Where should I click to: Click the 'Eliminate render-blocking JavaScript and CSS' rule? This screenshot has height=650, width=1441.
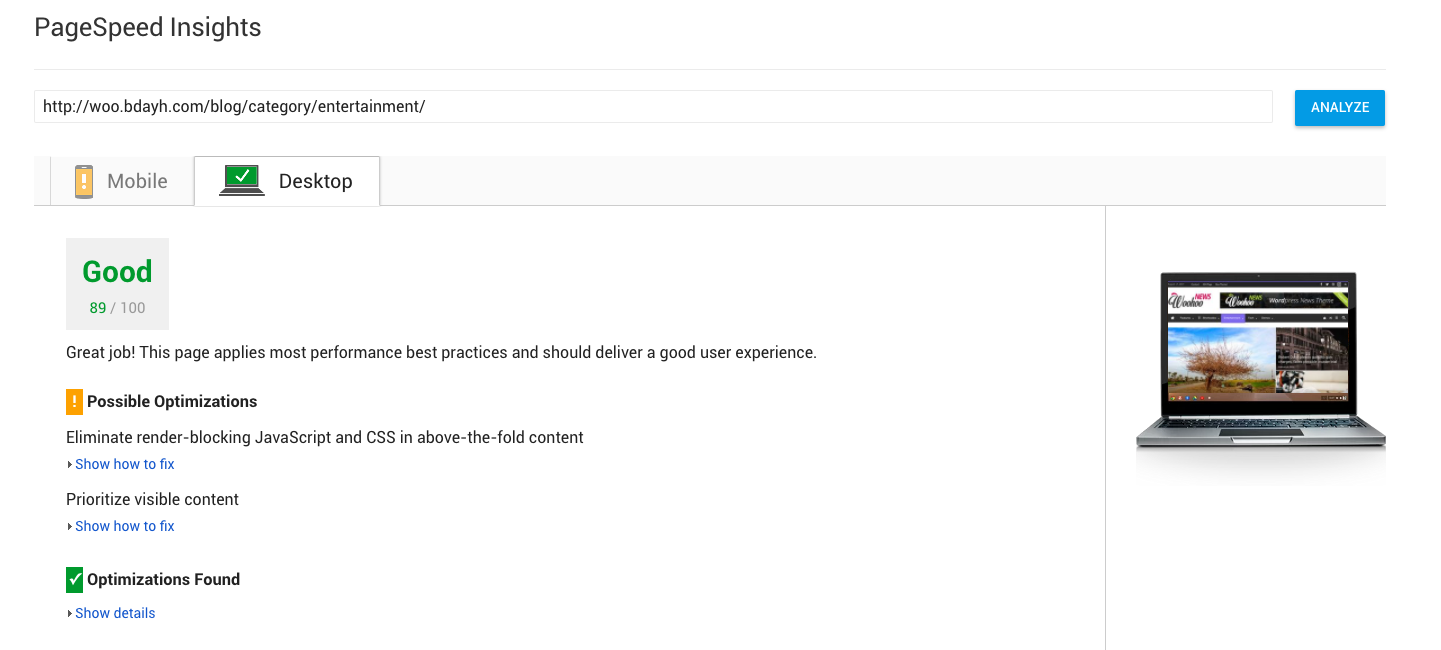(x=324, y=437)
